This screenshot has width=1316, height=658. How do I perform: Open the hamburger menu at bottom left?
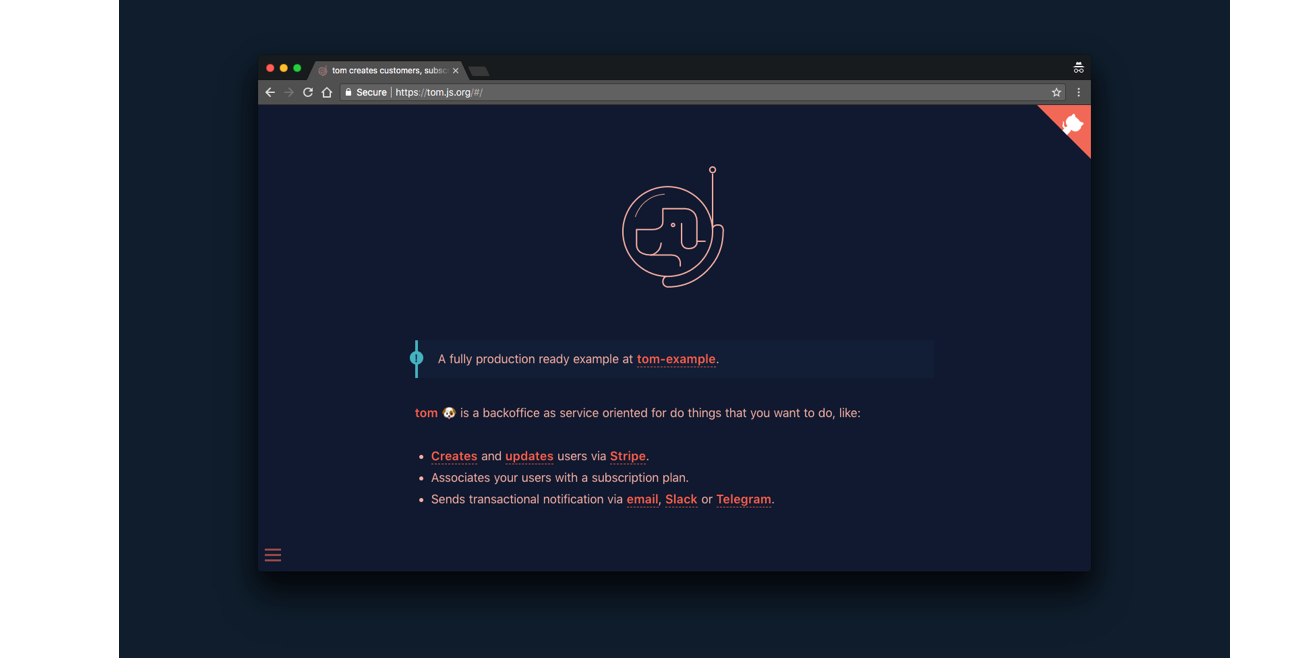click(x=272, y=554)
